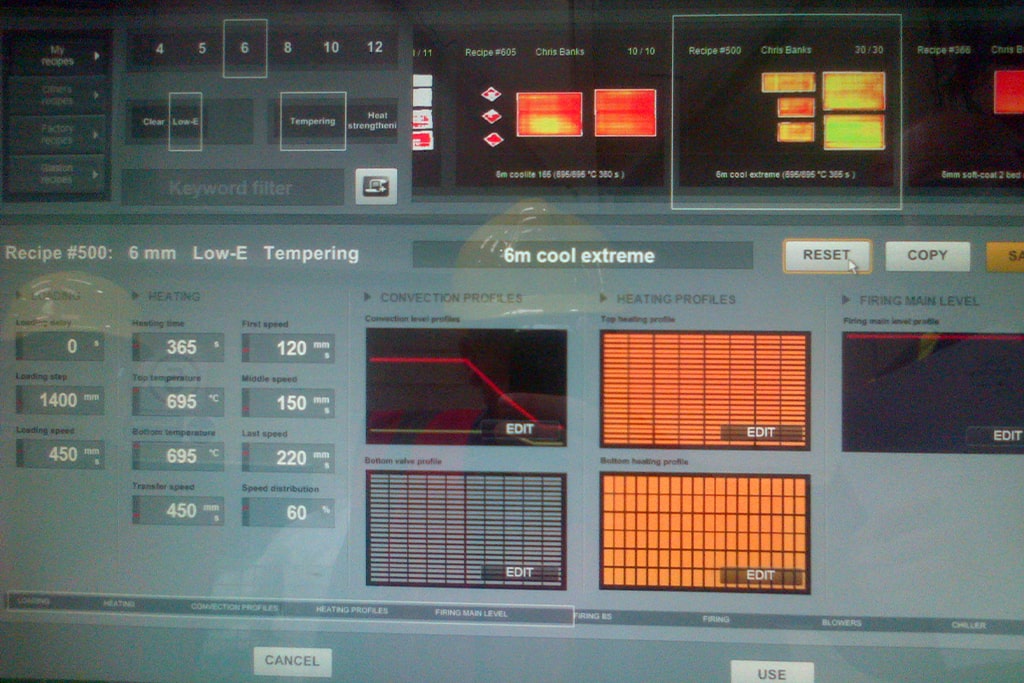
Task: Toggle the Clear glass type option
Action: pos(153,122)
